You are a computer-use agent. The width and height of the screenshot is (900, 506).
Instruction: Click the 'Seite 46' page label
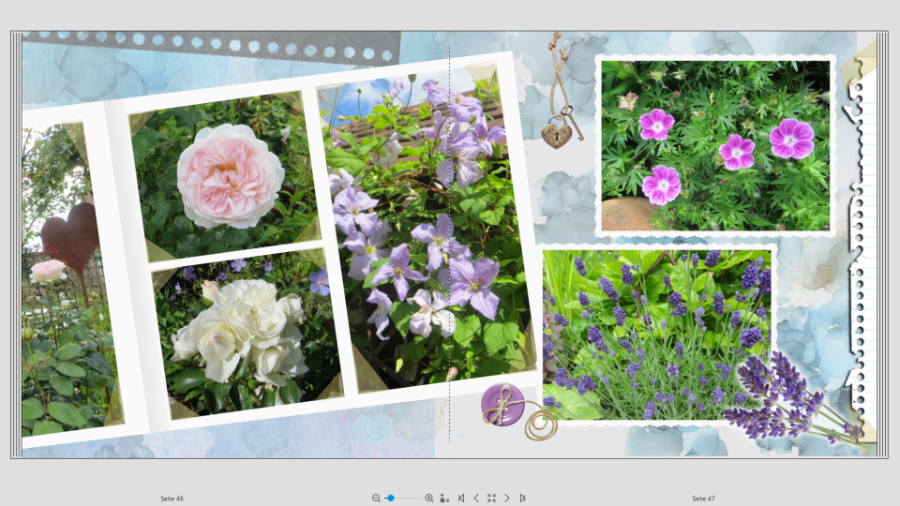pos(172,499)
